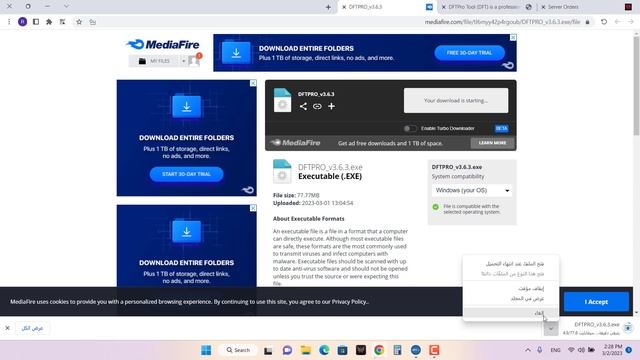Click the MY FILES button
The image size is (640, 360).
coord(155,61)
